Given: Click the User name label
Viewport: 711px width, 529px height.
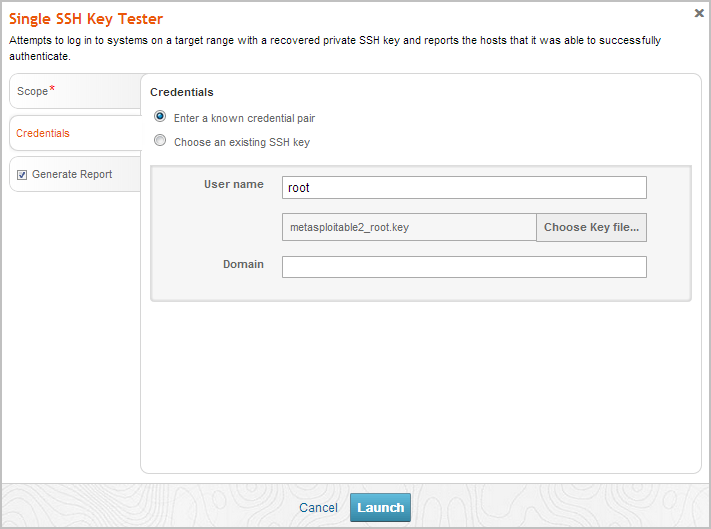Looking at the screenshot, I should 234,185.
